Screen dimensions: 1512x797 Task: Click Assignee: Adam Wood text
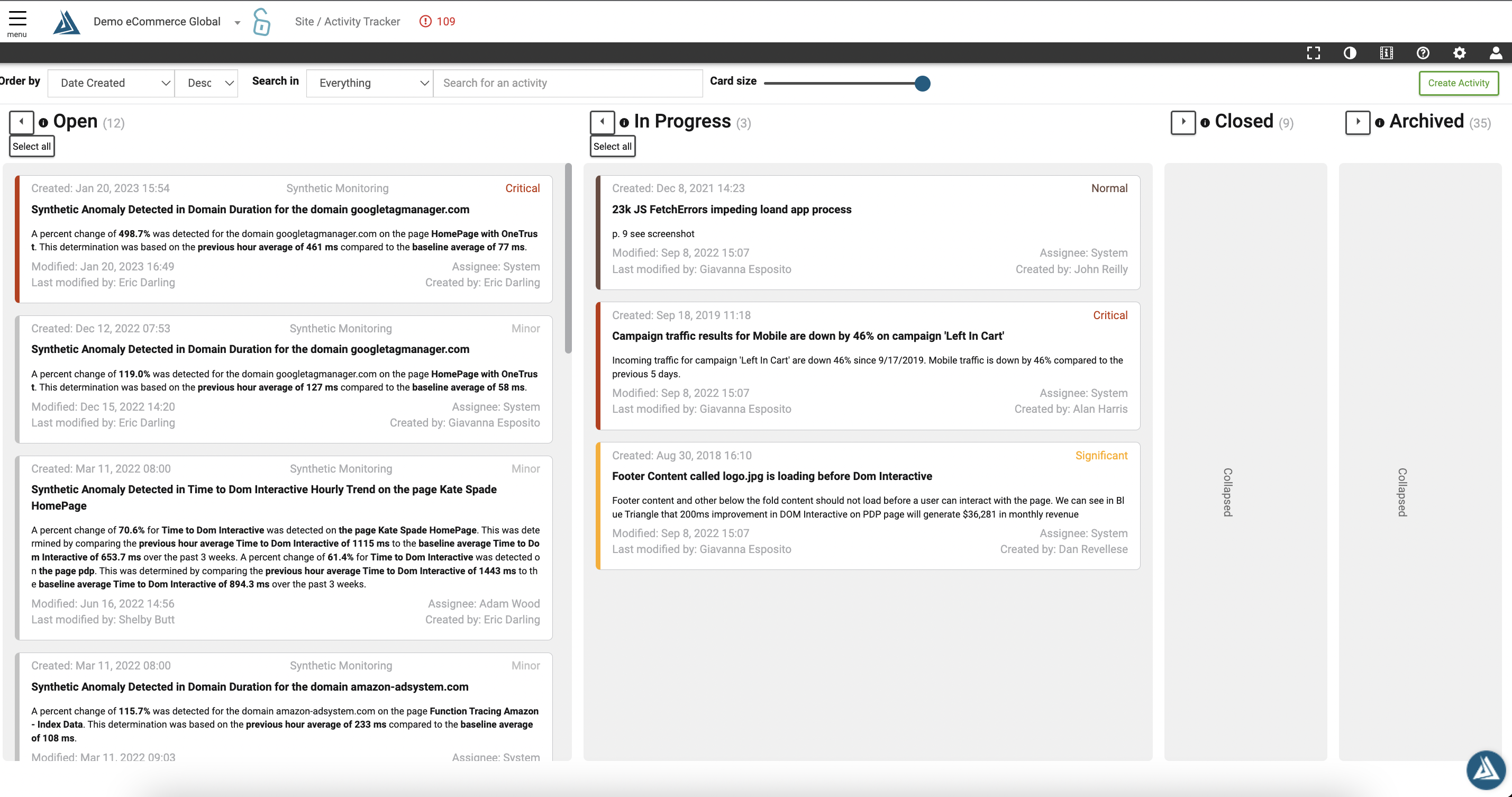point(484,603)
